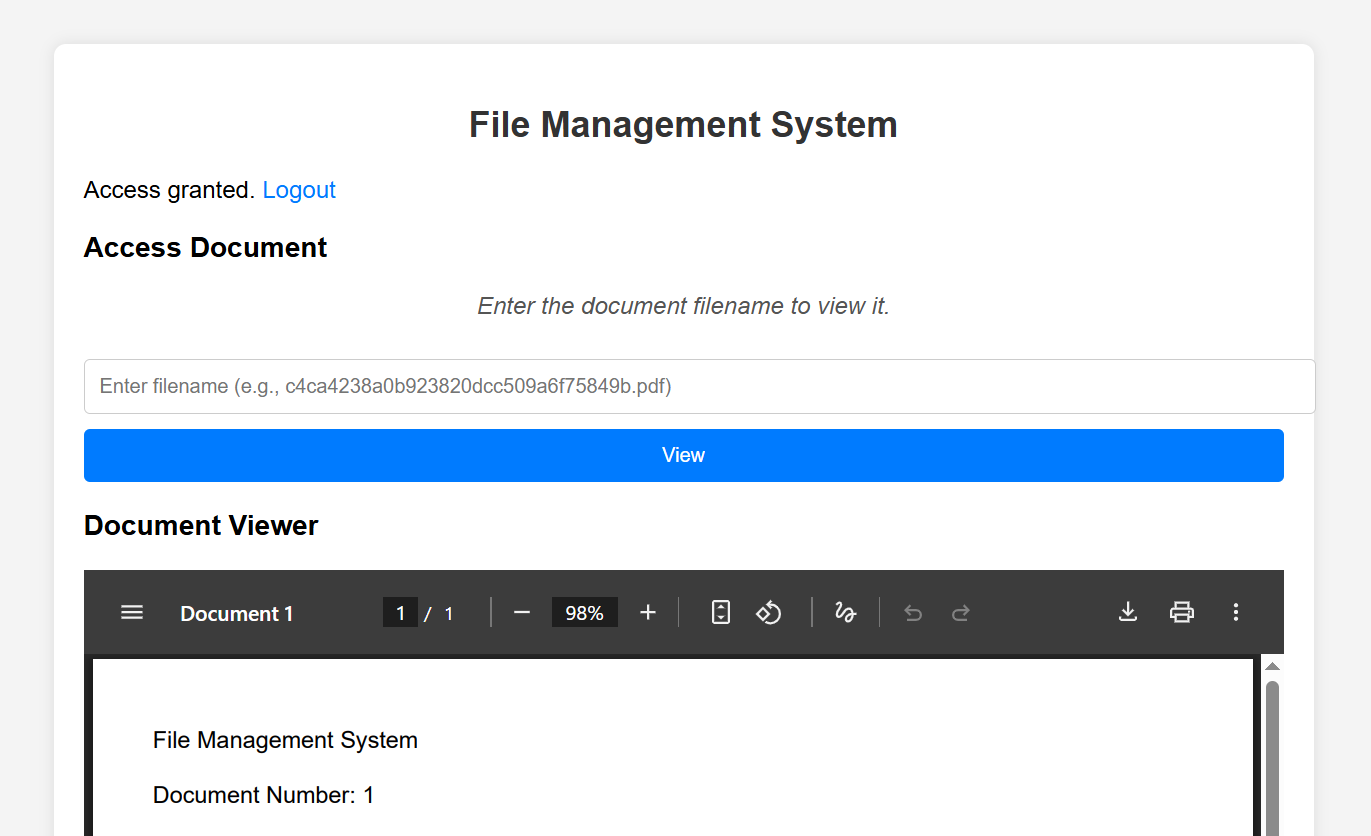Image resolution: width=1371 pixels, height=836 pixels.
Task: Click the undo arrow in PDF toolbar
Action: click(913, 613)
